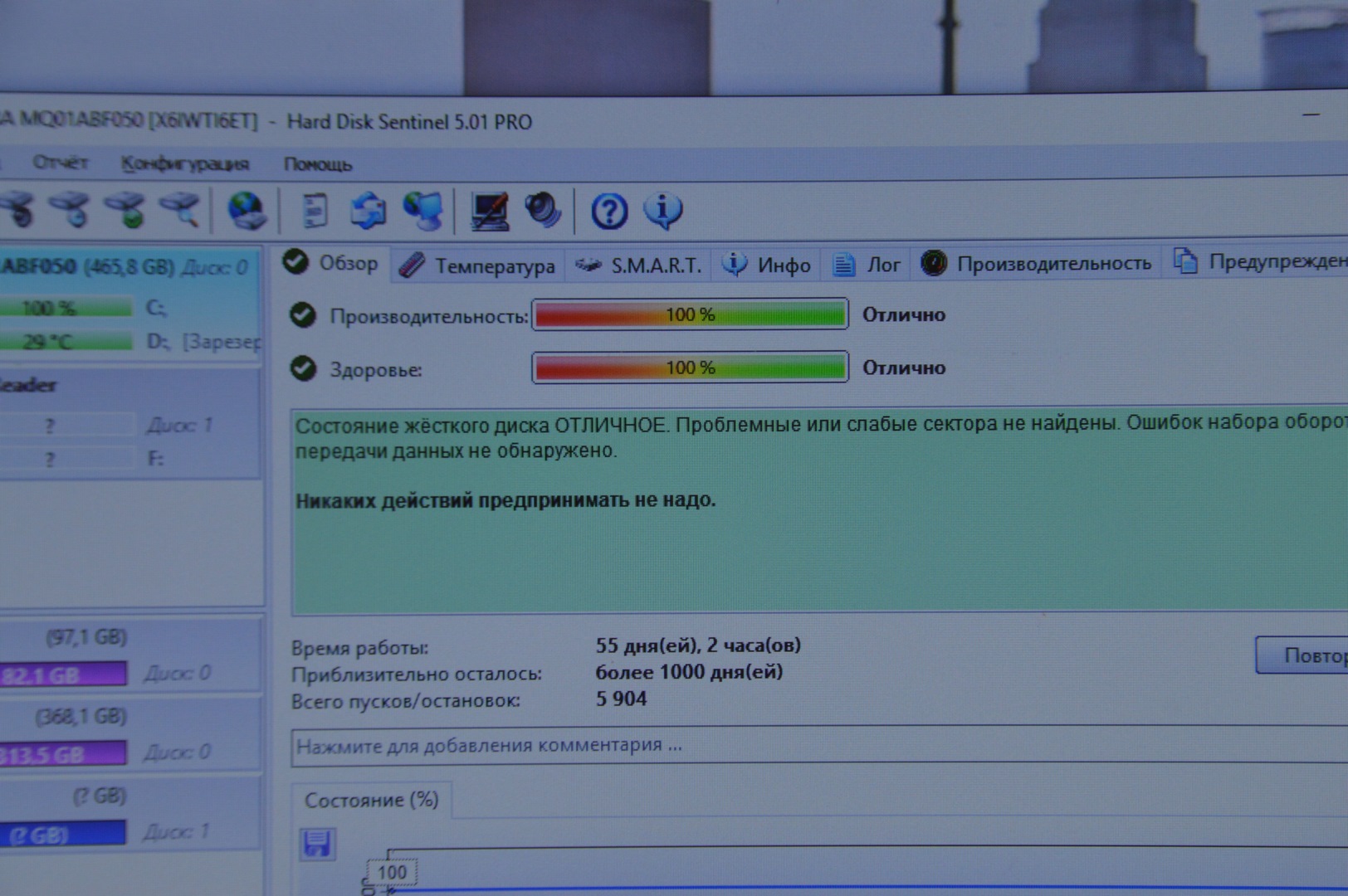1348x896 pixels.
Task: Switch to the Температура tab
Action: [x=478, y=265]
